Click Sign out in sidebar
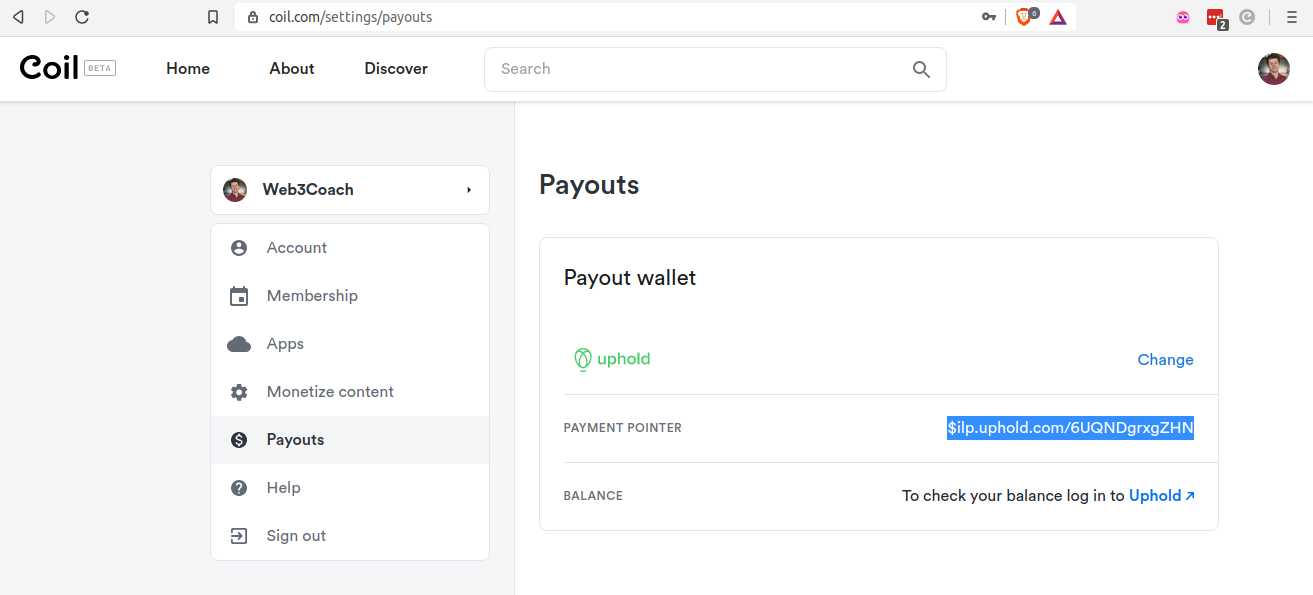This screenshot has height=595, width=1313. coord(296,536)
